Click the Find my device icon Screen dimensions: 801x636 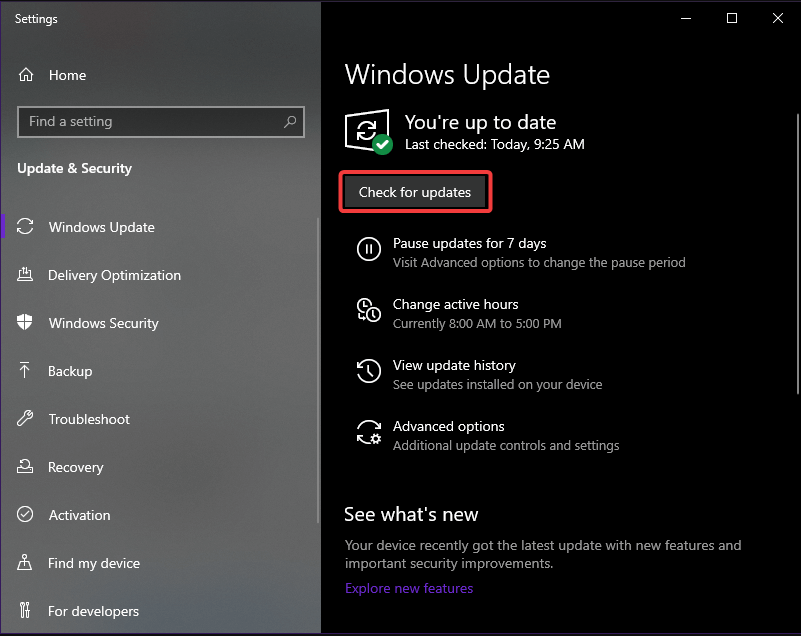pos(25,562)
